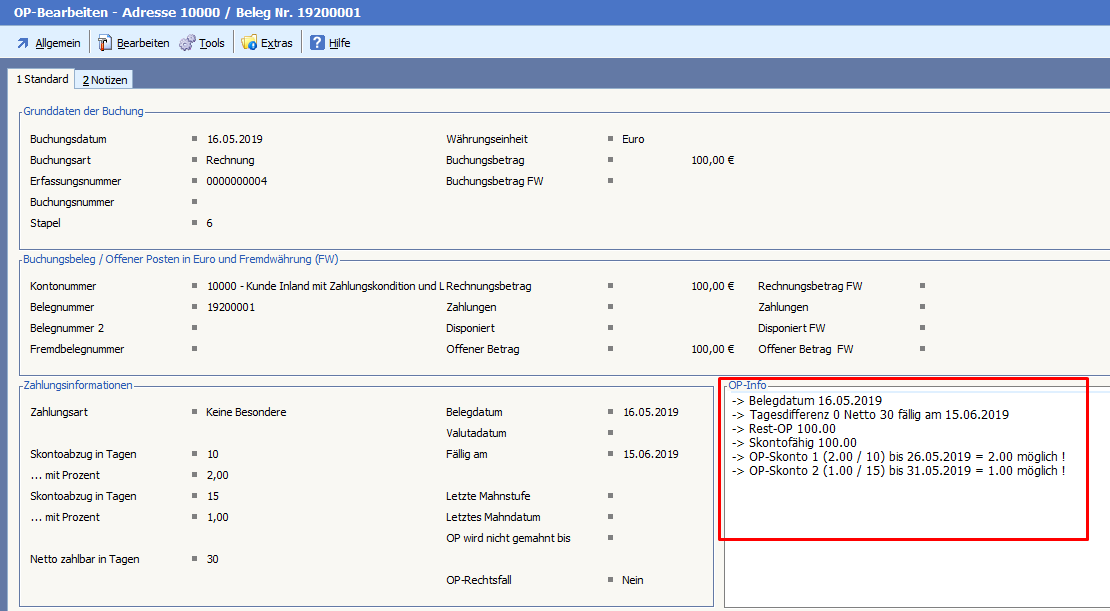Click the Erfassungsnummer value 0000000004

236,181
